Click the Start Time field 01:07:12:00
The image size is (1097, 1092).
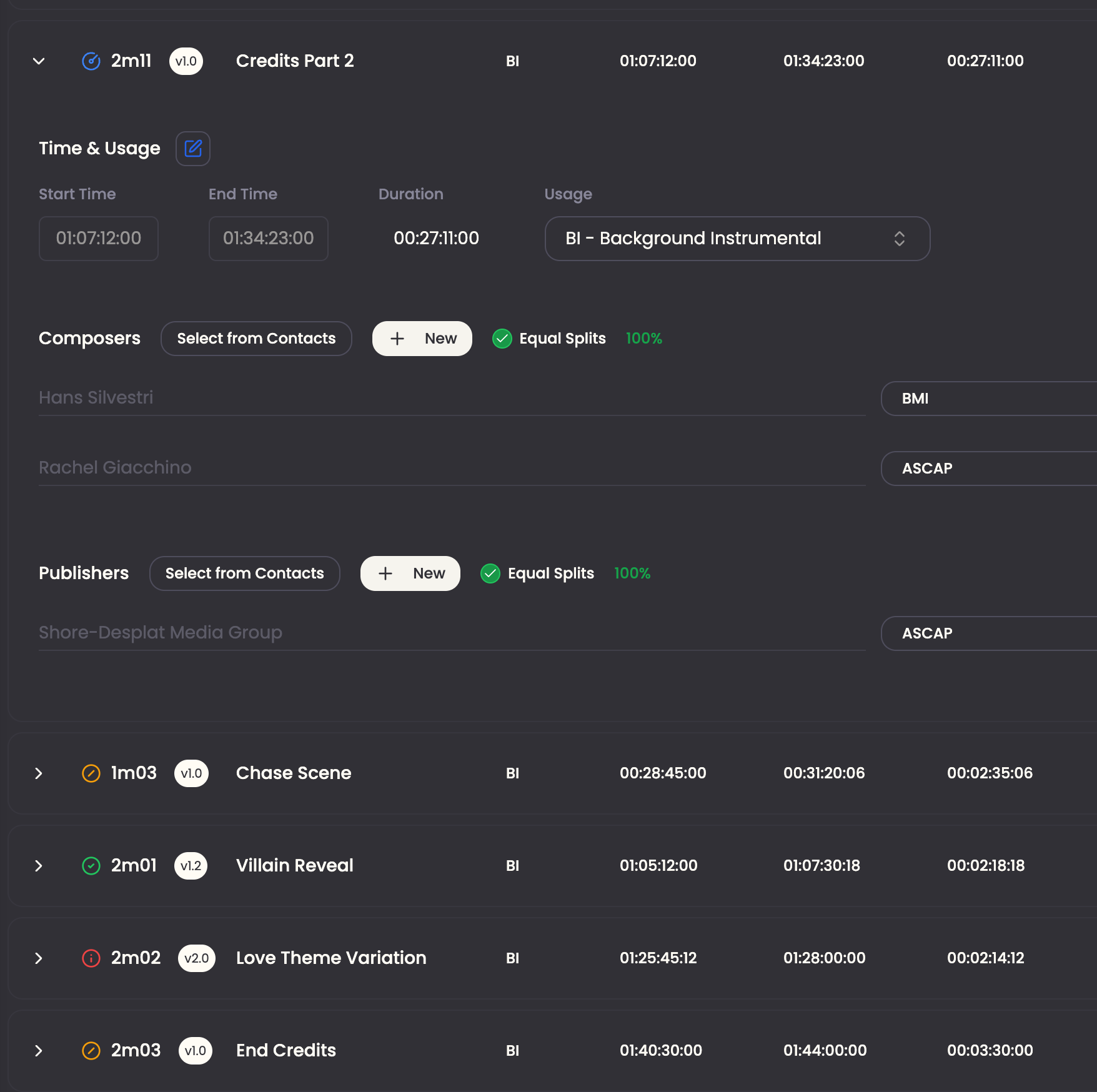(99, 239)
